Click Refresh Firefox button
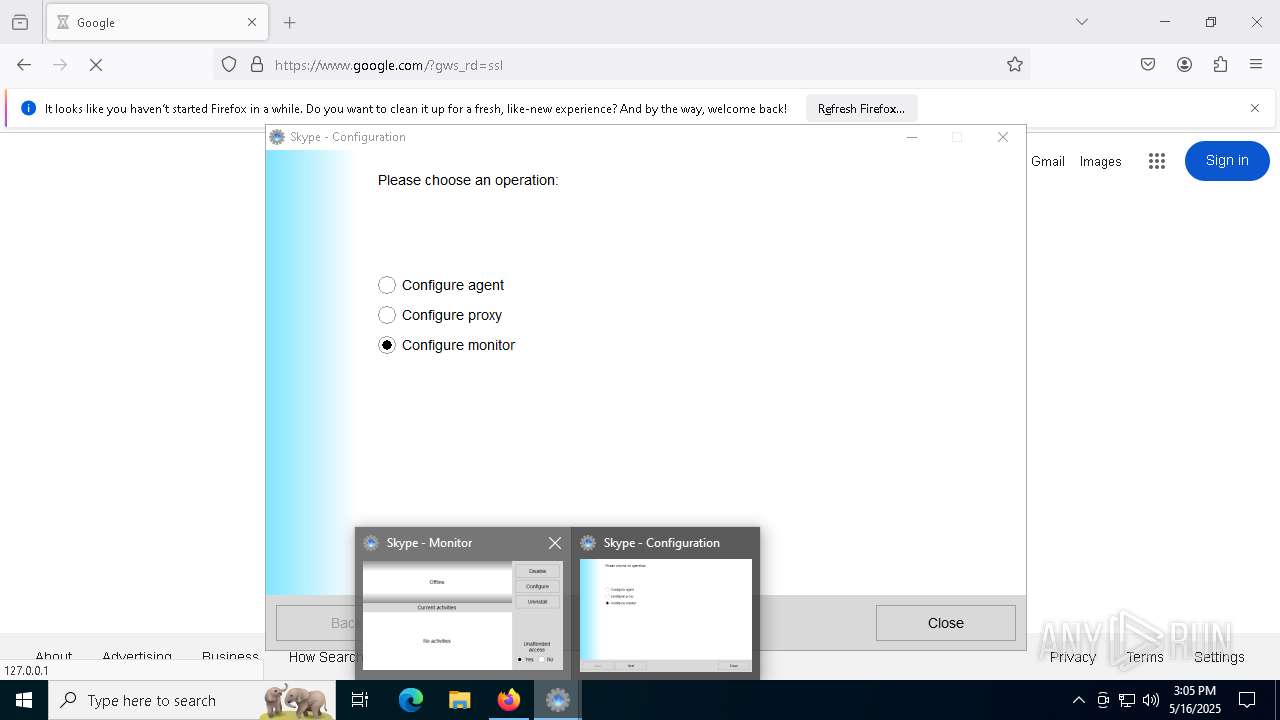1280x720 pixels. (x=861, y=108)
